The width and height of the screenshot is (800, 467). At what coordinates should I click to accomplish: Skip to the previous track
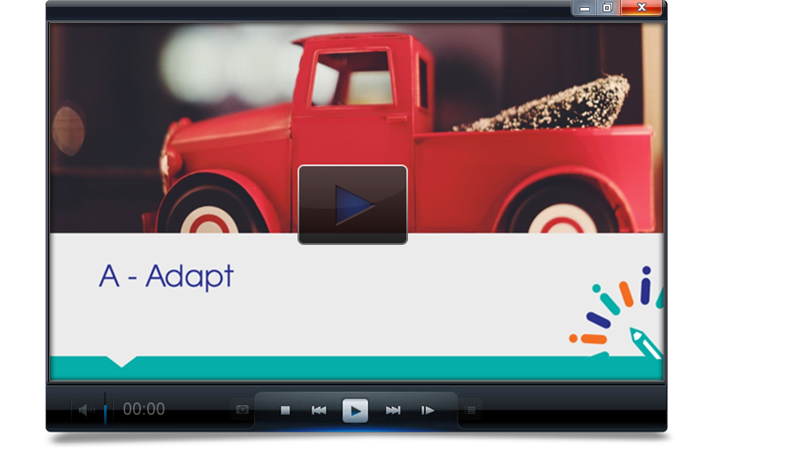pyautogui.click(x=319, y=410)
